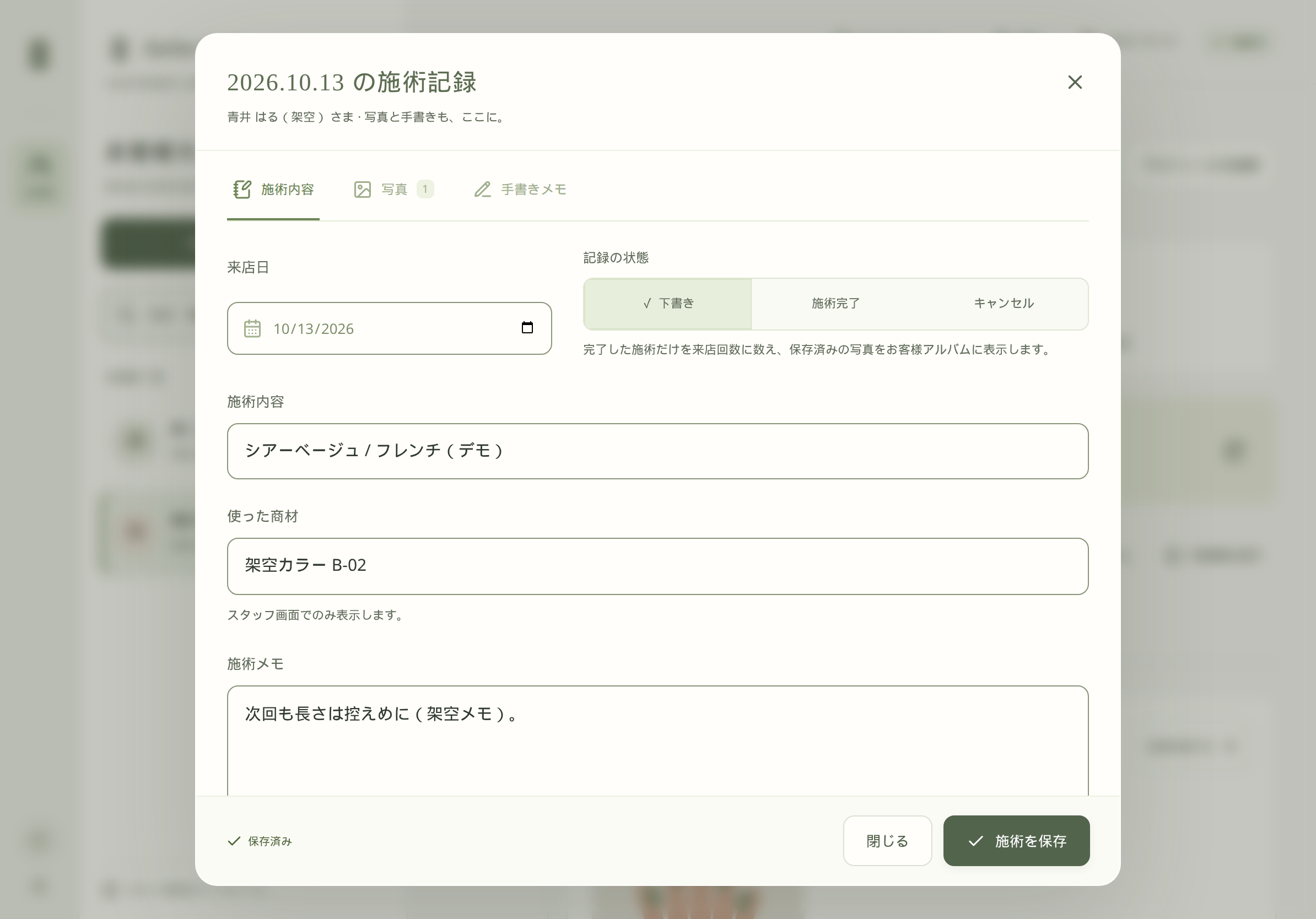Click the 閉じる button
1316x919 pixels.
[887, 841]
